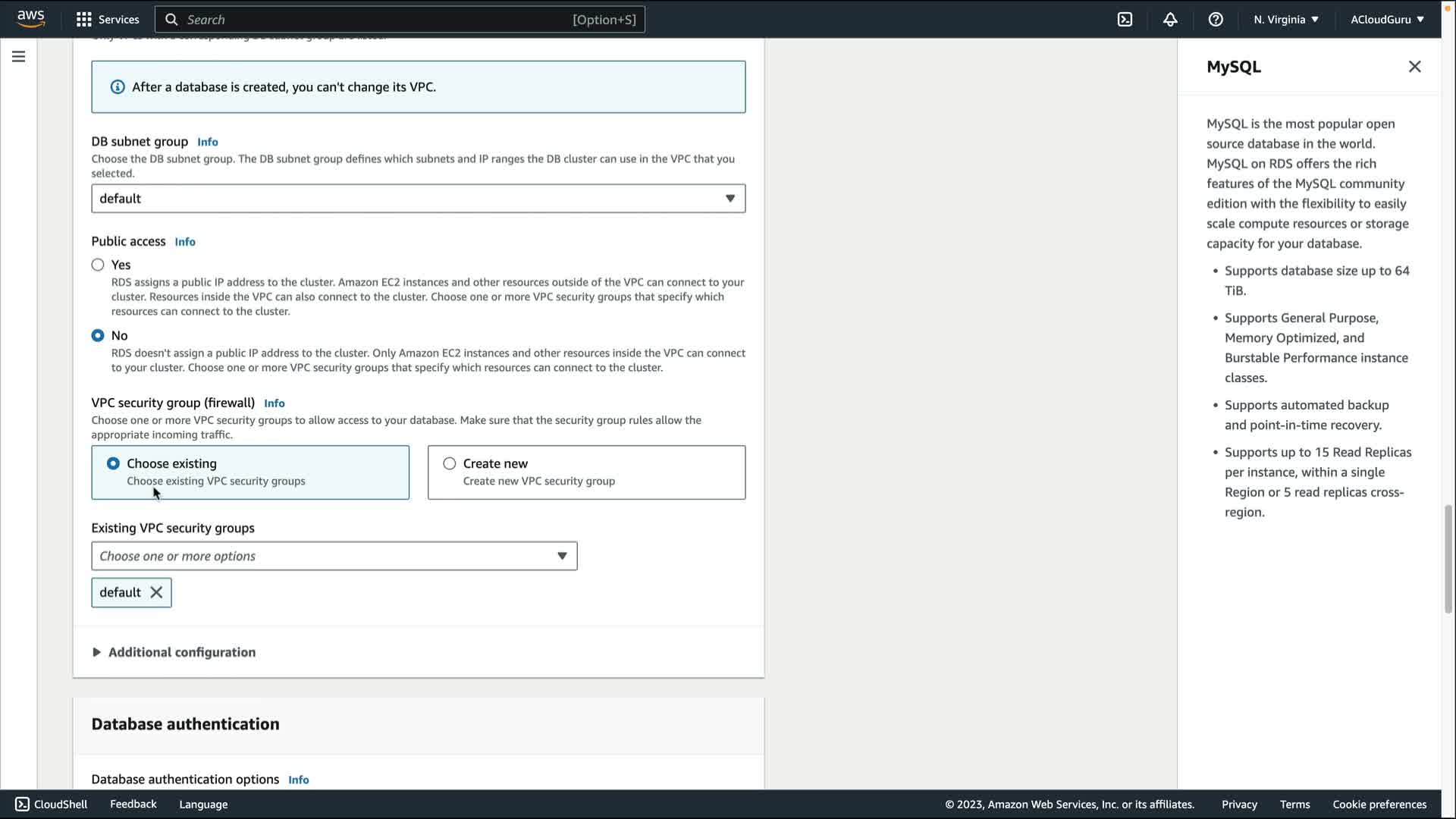Click the Feedback link in footer
Viewport: 1456px width, 819px height.
click(133, 805)
